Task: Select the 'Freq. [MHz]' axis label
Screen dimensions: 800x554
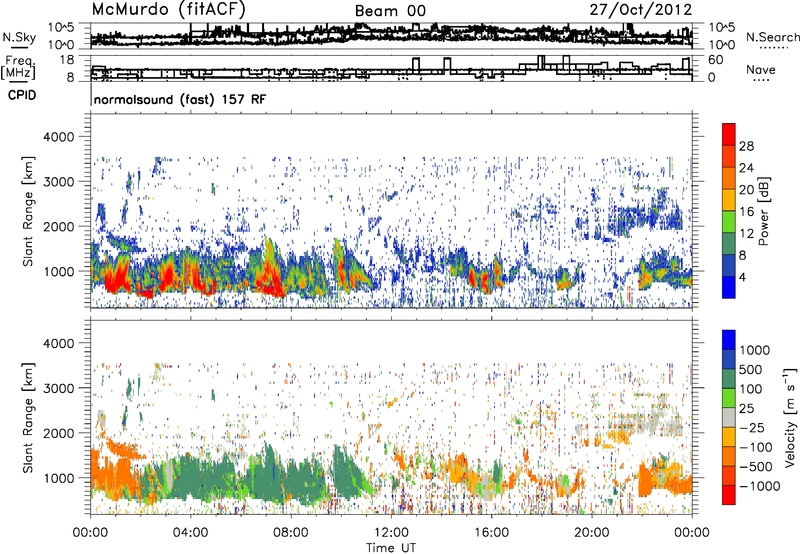Action: pos(18,67)
